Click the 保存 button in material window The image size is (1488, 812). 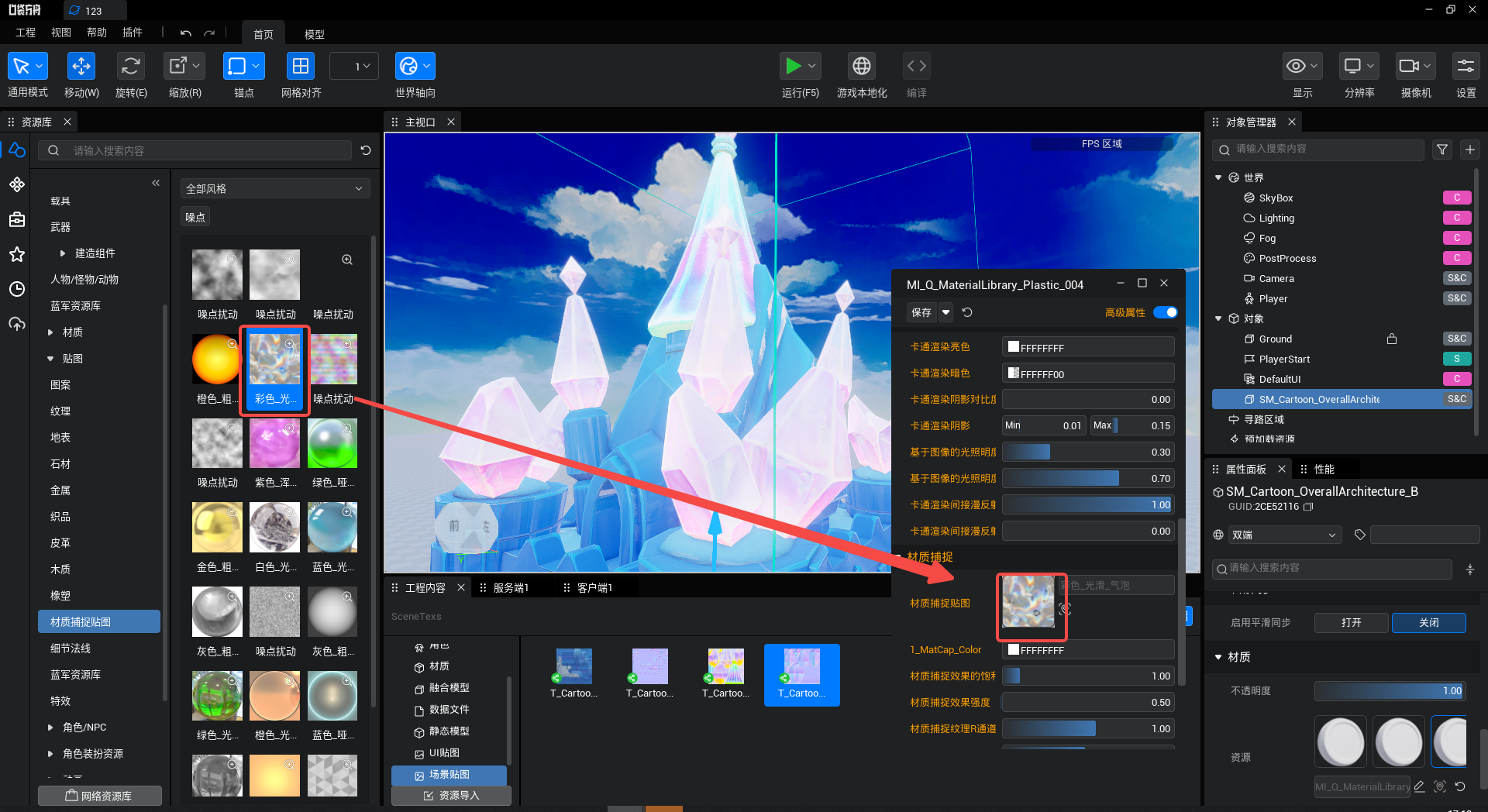[x=921, y=312]
